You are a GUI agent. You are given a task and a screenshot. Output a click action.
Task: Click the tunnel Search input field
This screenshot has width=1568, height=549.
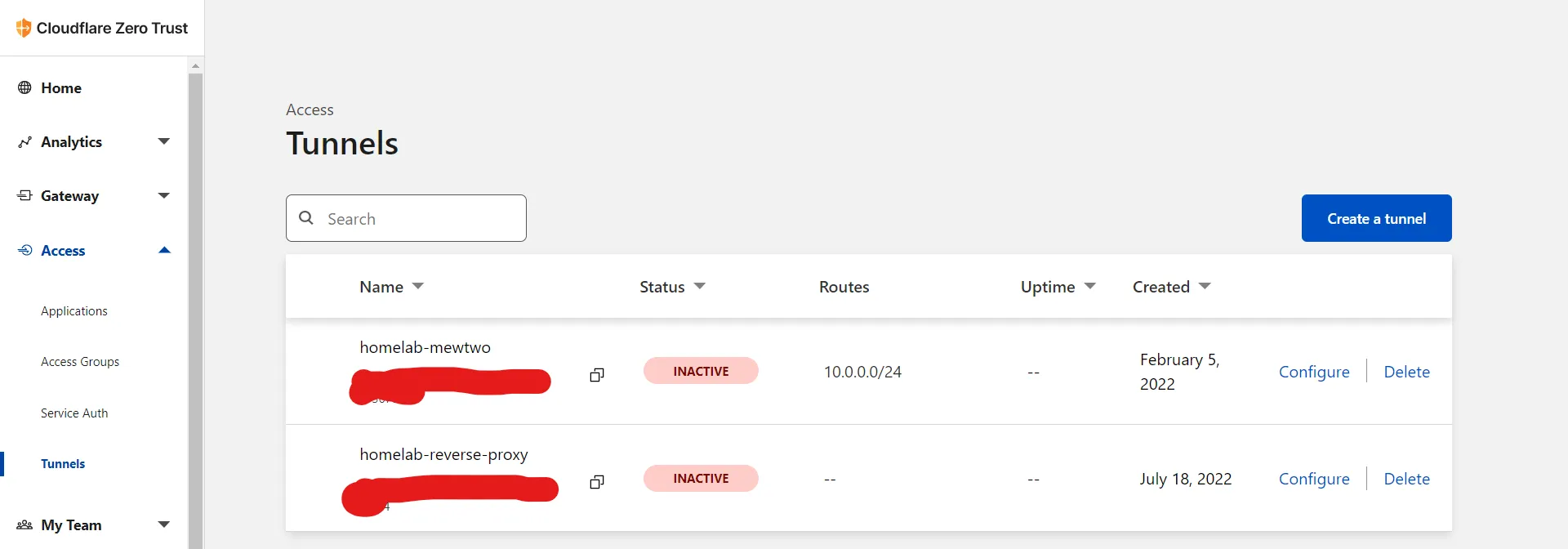pos(416,218)
